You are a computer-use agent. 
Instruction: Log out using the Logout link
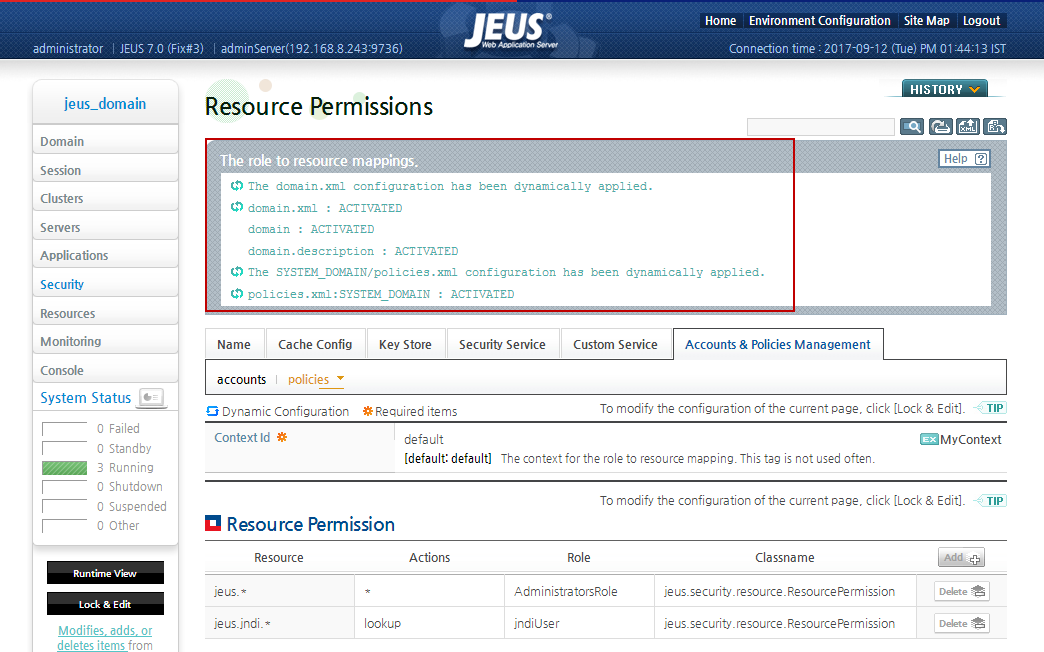[x=981, y=21]
